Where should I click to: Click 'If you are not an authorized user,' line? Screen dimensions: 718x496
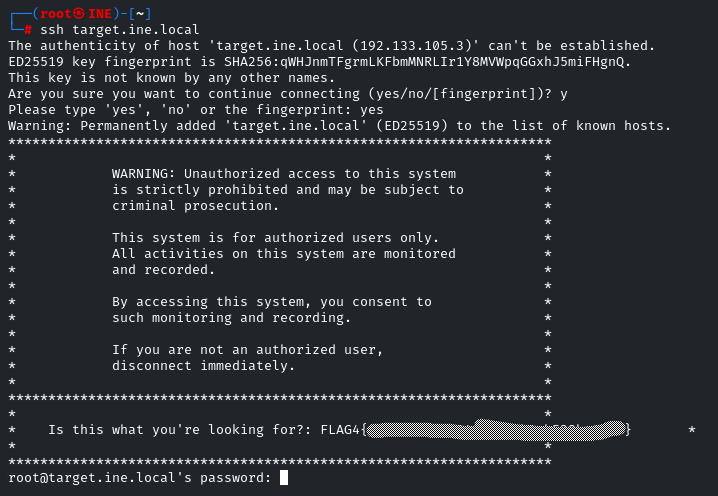[248, 350]
